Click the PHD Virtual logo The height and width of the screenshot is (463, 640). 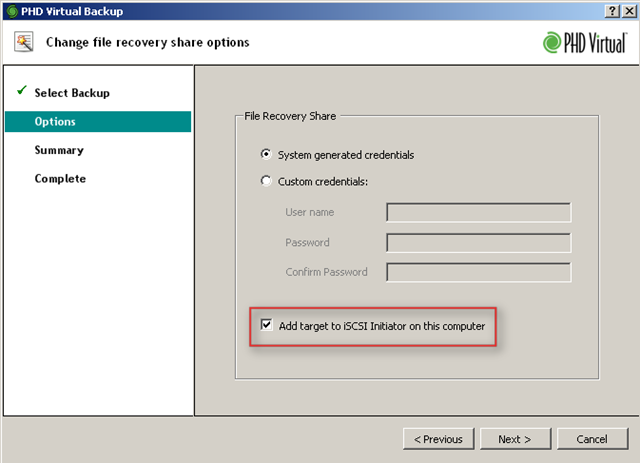[x=584, y=42]
